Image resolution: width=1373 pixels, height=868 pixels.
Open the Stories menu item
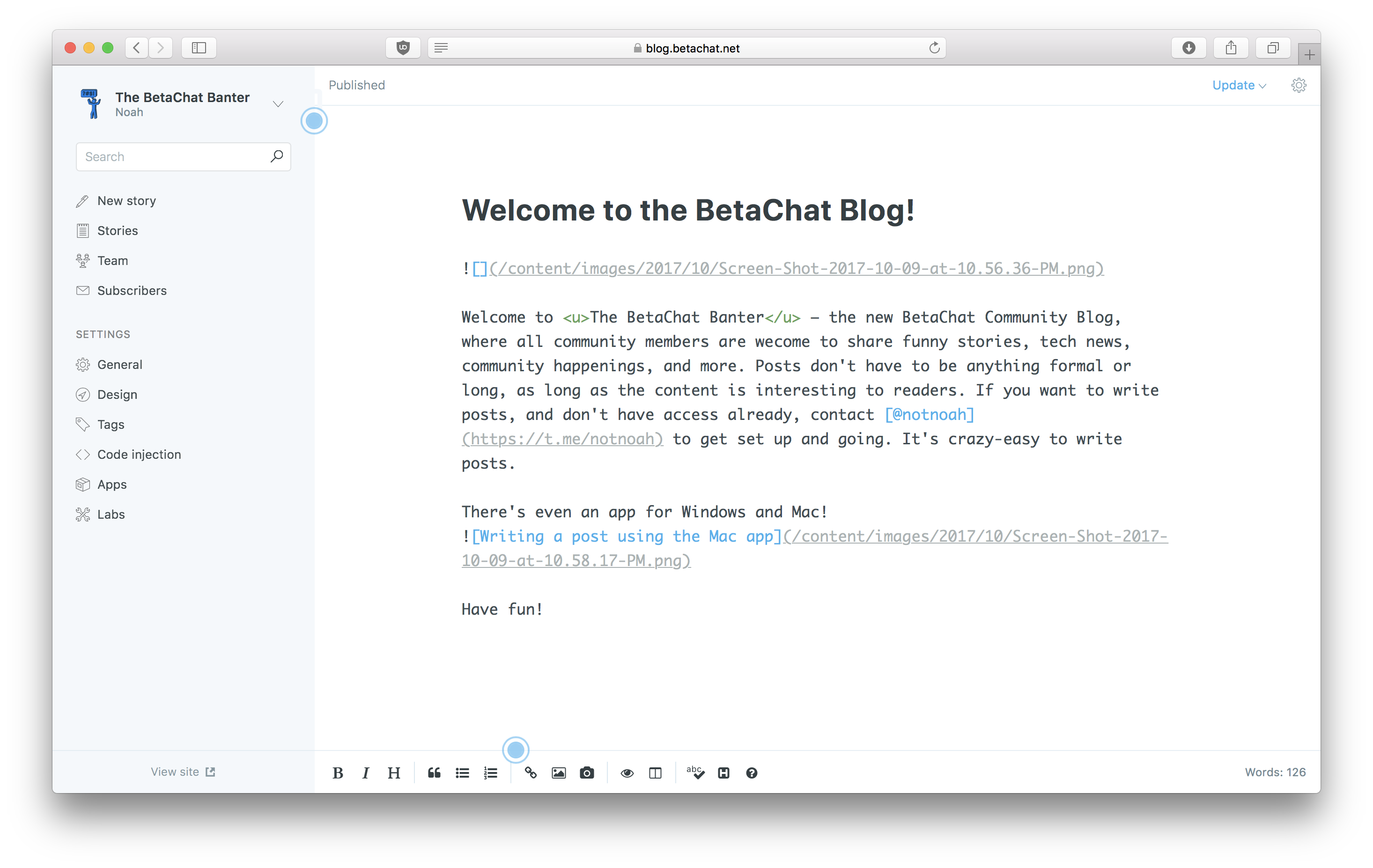click(116, 230)
